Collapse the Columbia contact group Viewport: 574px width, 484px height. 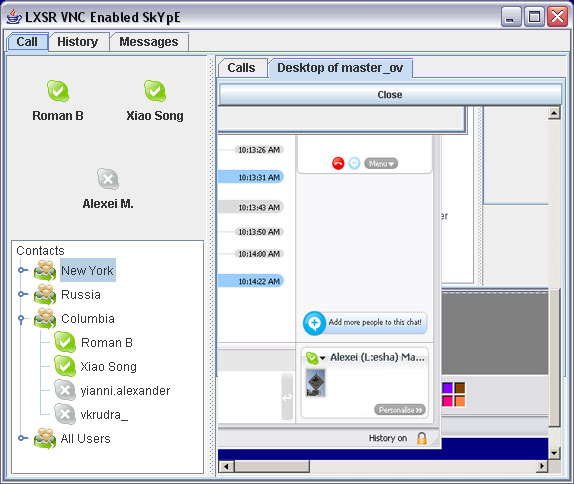[21, 319]
